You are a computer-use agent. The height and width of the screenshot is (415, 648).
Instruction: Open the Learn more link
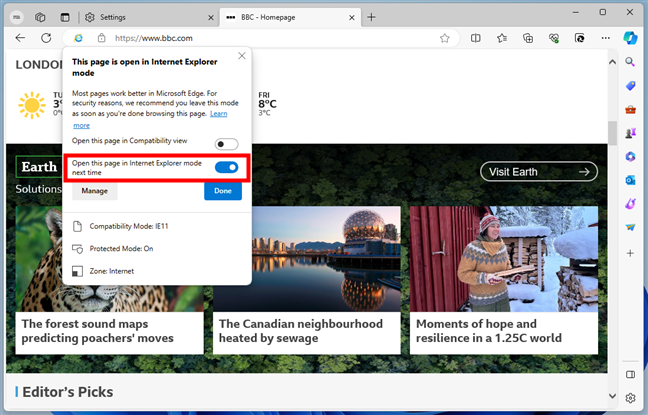219,114
